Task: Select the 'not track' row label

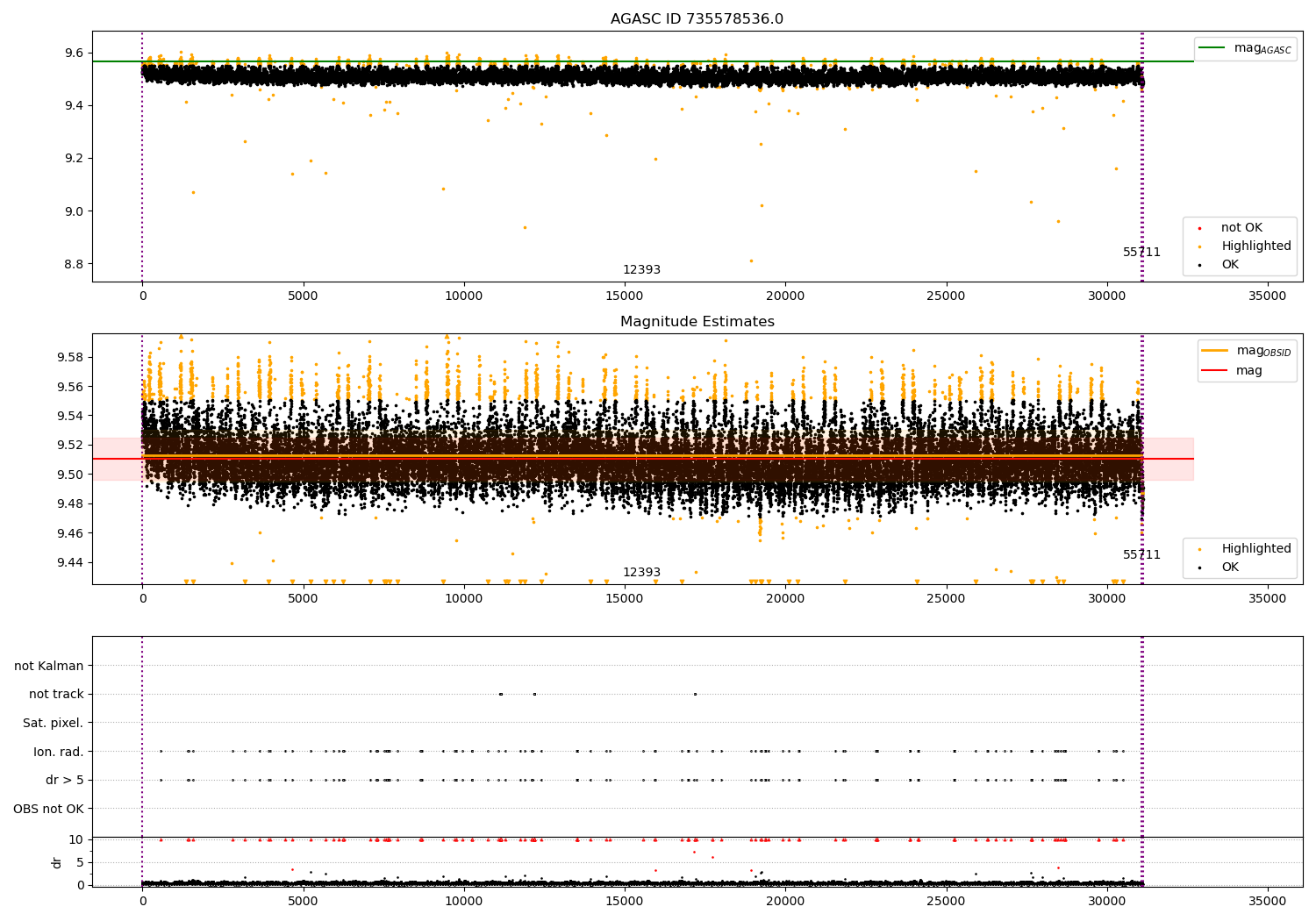Action: (56, 694)
